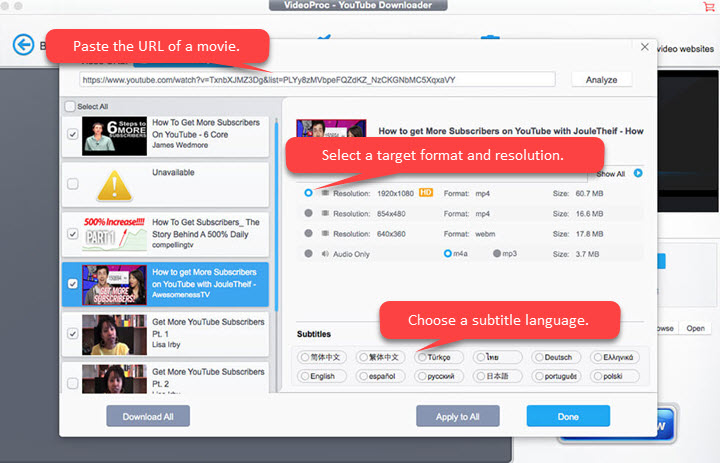
Task: Click the speaker icon beside Audio Only
Action: [x=325, y=254]
